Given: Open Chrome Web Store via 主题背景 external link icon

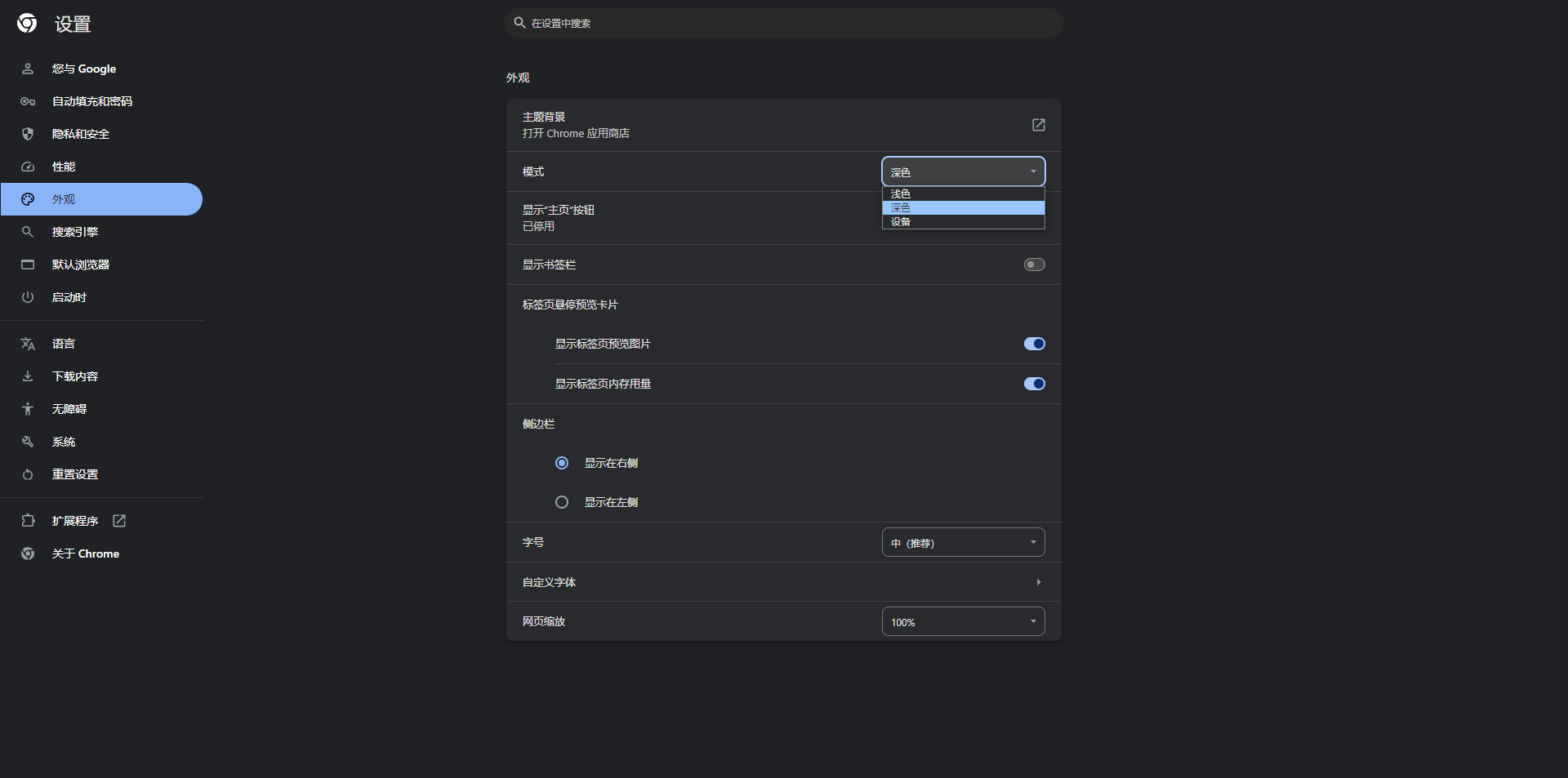Looking at the screenshot, I should click(1038, 125).
